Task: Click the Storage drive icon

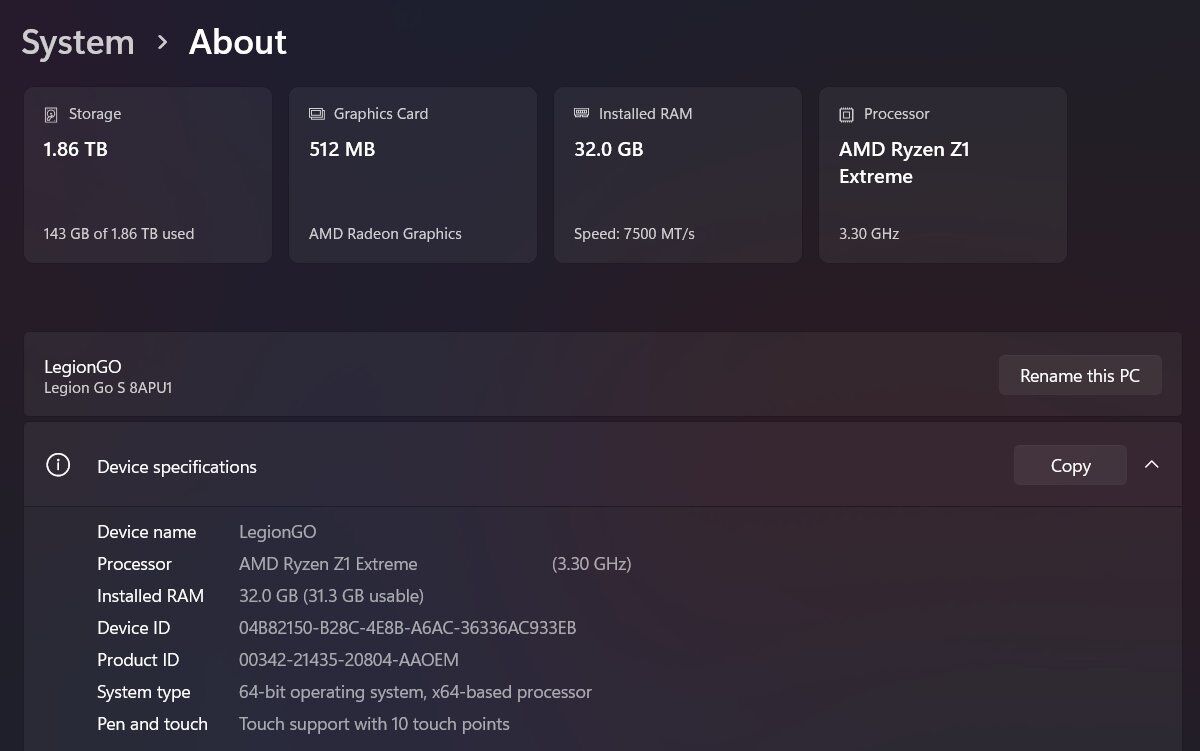Action: 51,115
